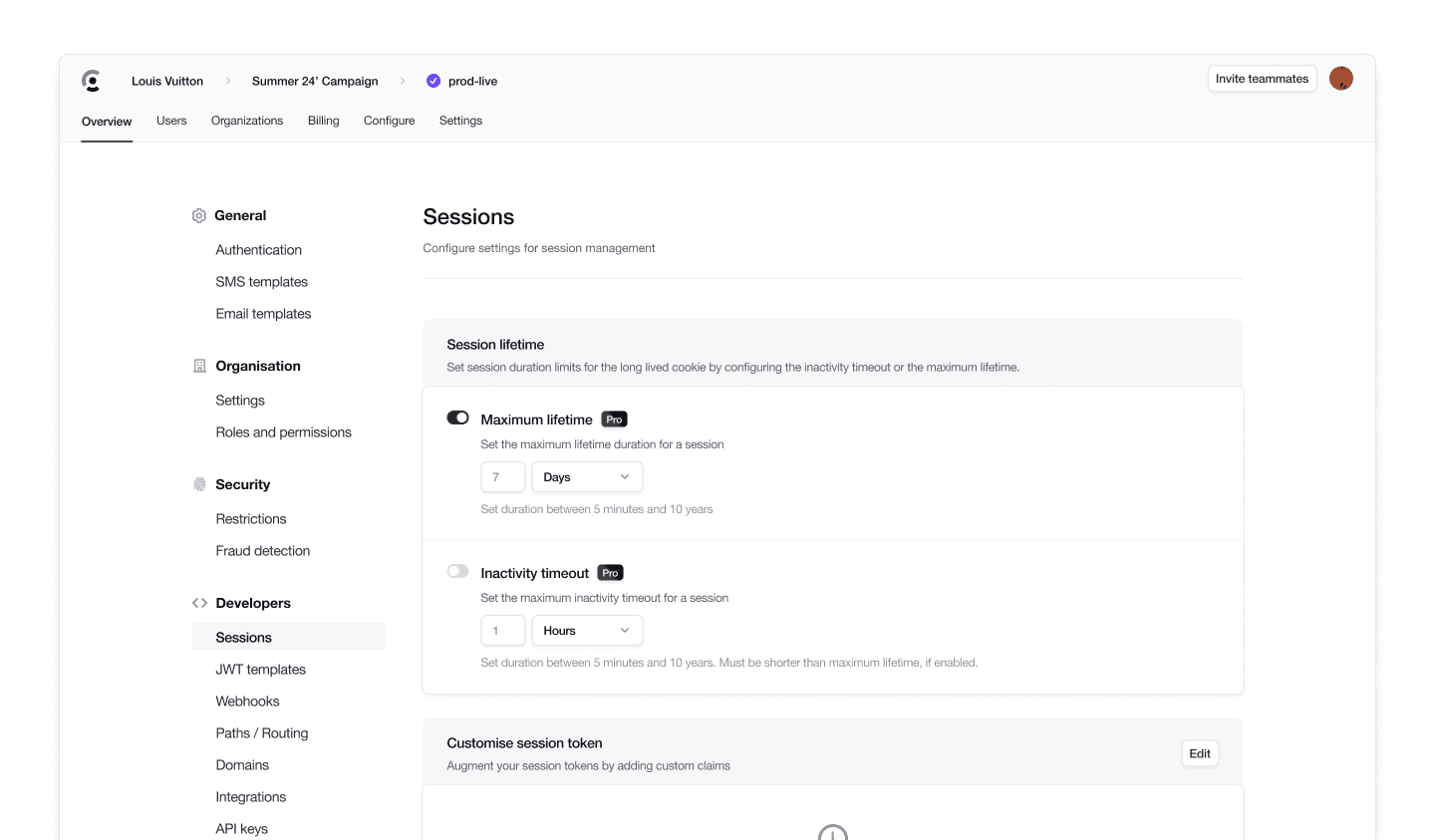Click the Developers section heading
Image resolution: width=1435 pixels, height=840 pixels.
pyautogui.click(x=253, y=603)
